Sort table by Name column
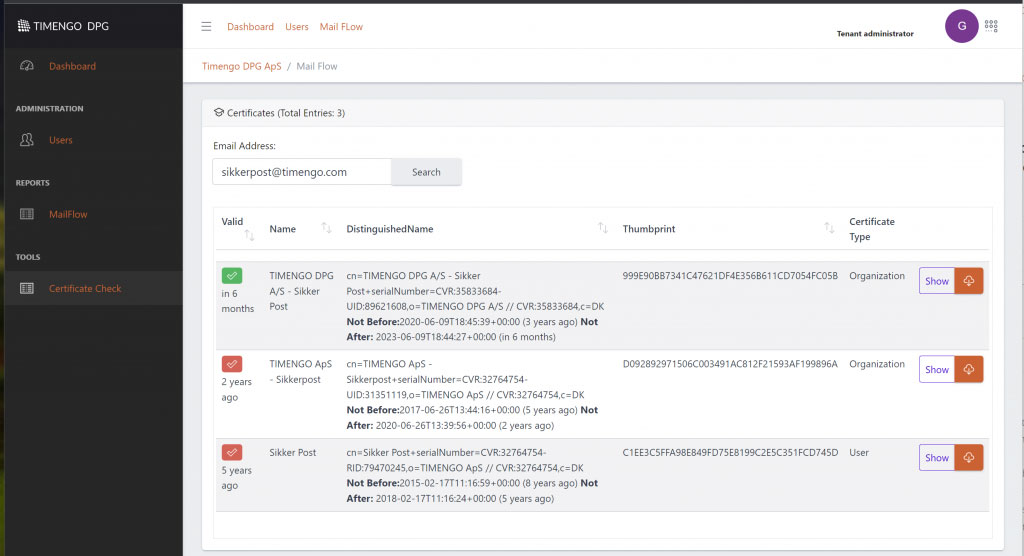 [326, 229]
